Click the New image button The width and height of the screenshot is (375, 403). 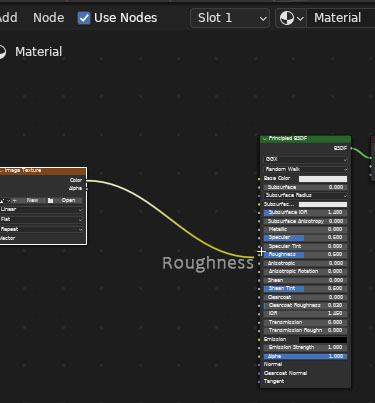click(x=32, y=200)
